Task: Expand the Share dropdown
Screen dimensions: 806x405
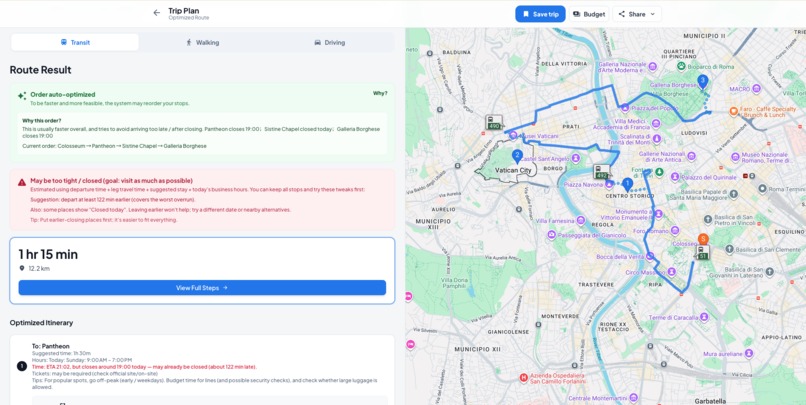Action: click(x=637, y=14)
